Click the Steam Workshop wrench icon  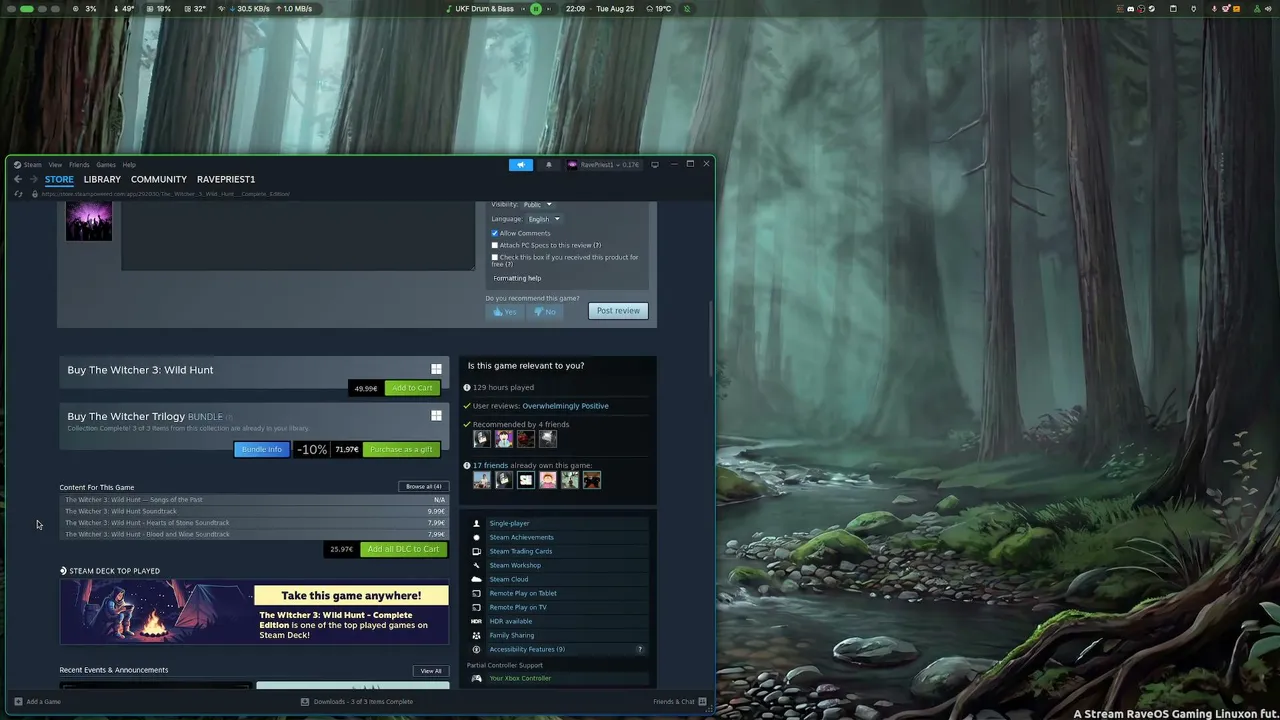tap(476, 565)
